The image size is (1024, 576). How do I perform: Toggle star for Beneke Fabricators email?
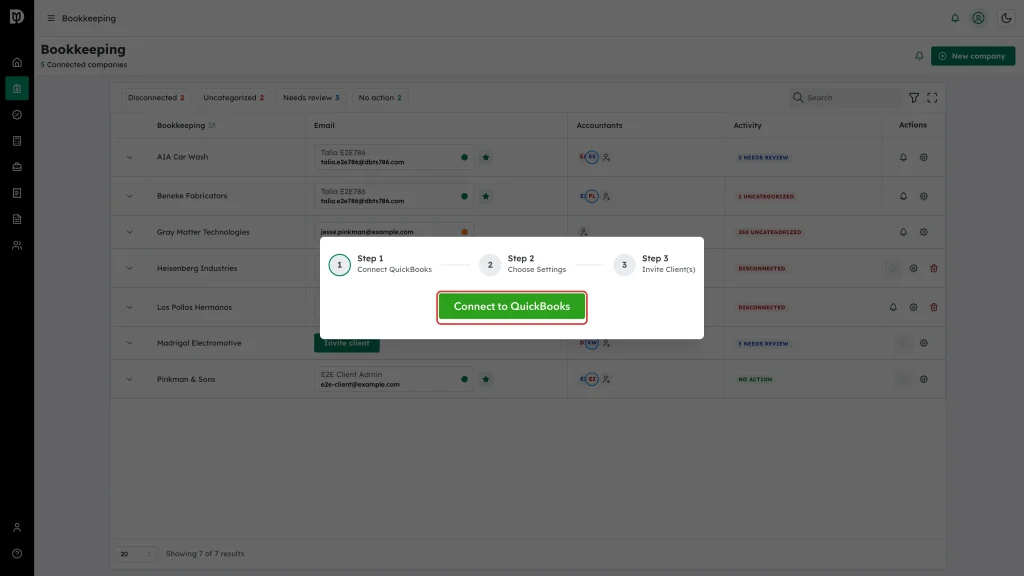(485, 196)
